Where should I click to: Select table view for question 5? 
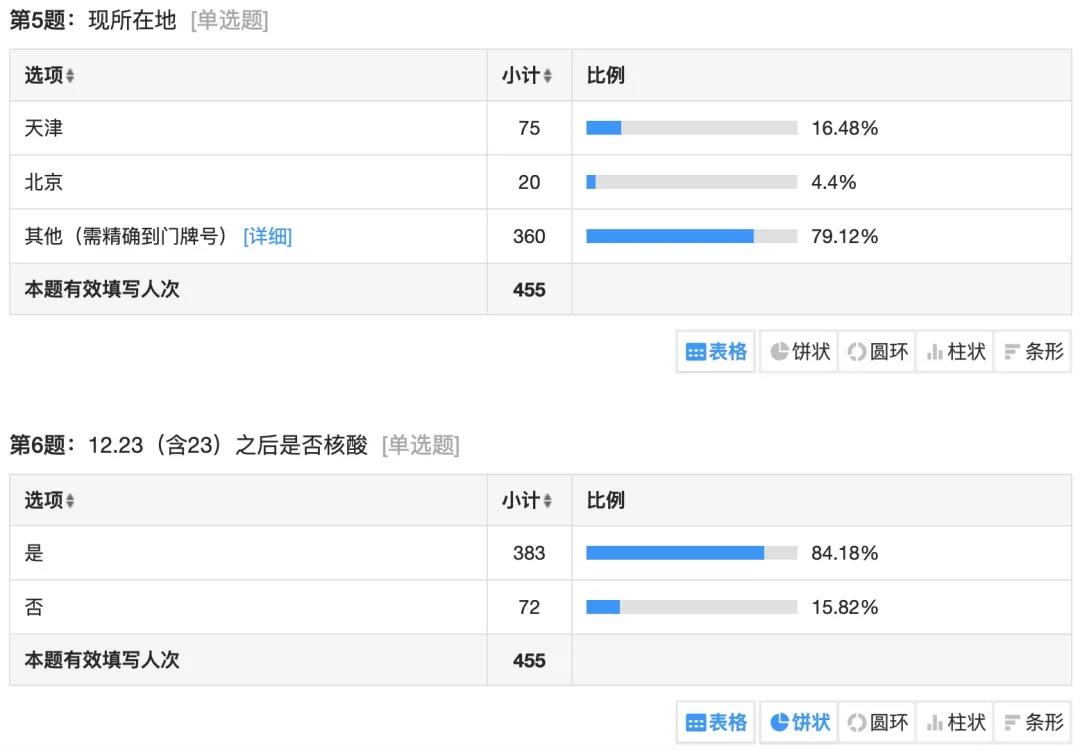coord(716,352)
